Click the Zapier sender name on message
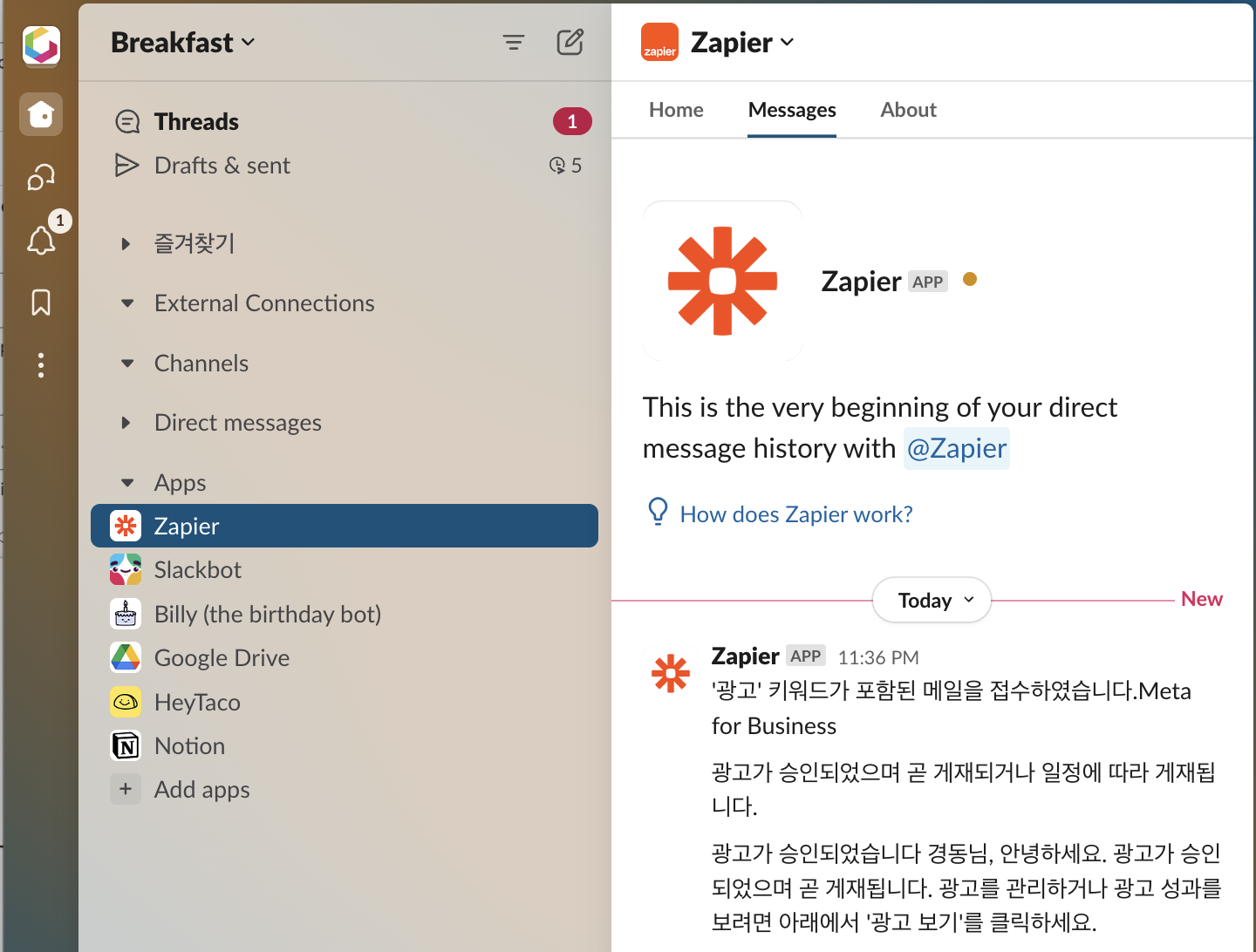The width and height of the screenshot is (1256, 952). (745, 656)
